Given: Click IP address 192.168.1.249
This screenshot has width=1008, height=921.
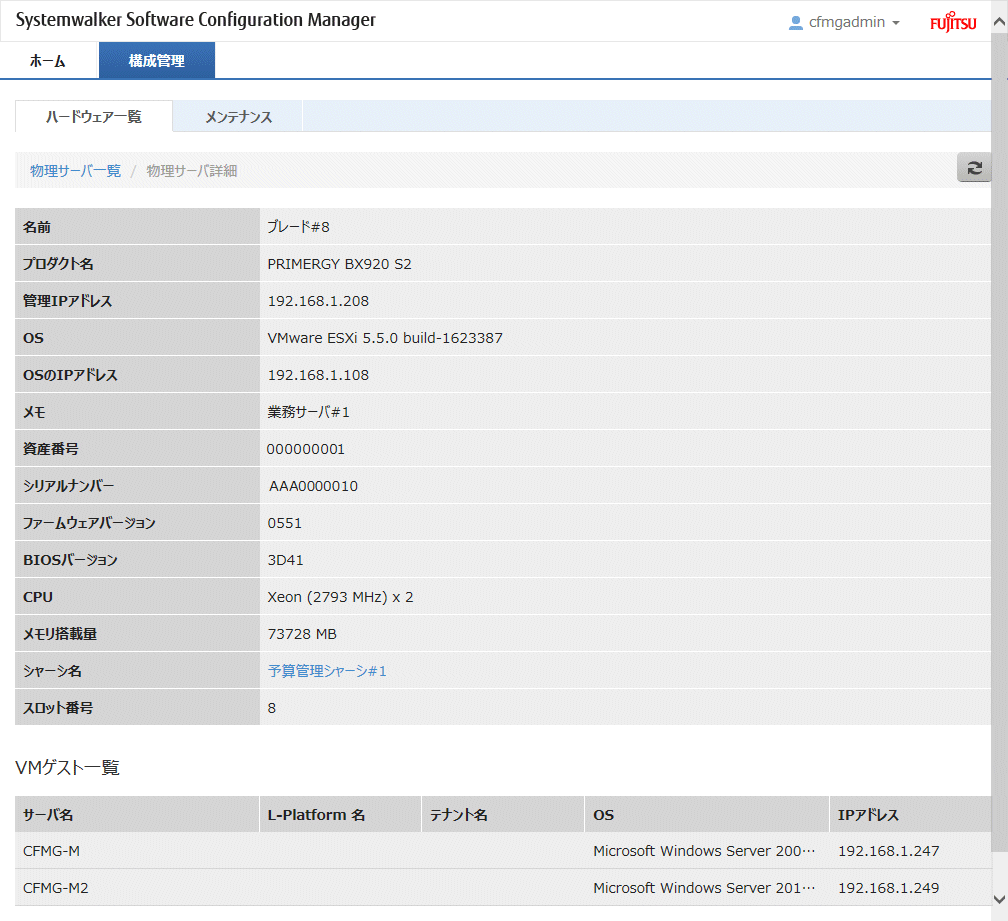Looking at the screenshot, I should click(x=888, y=888).
